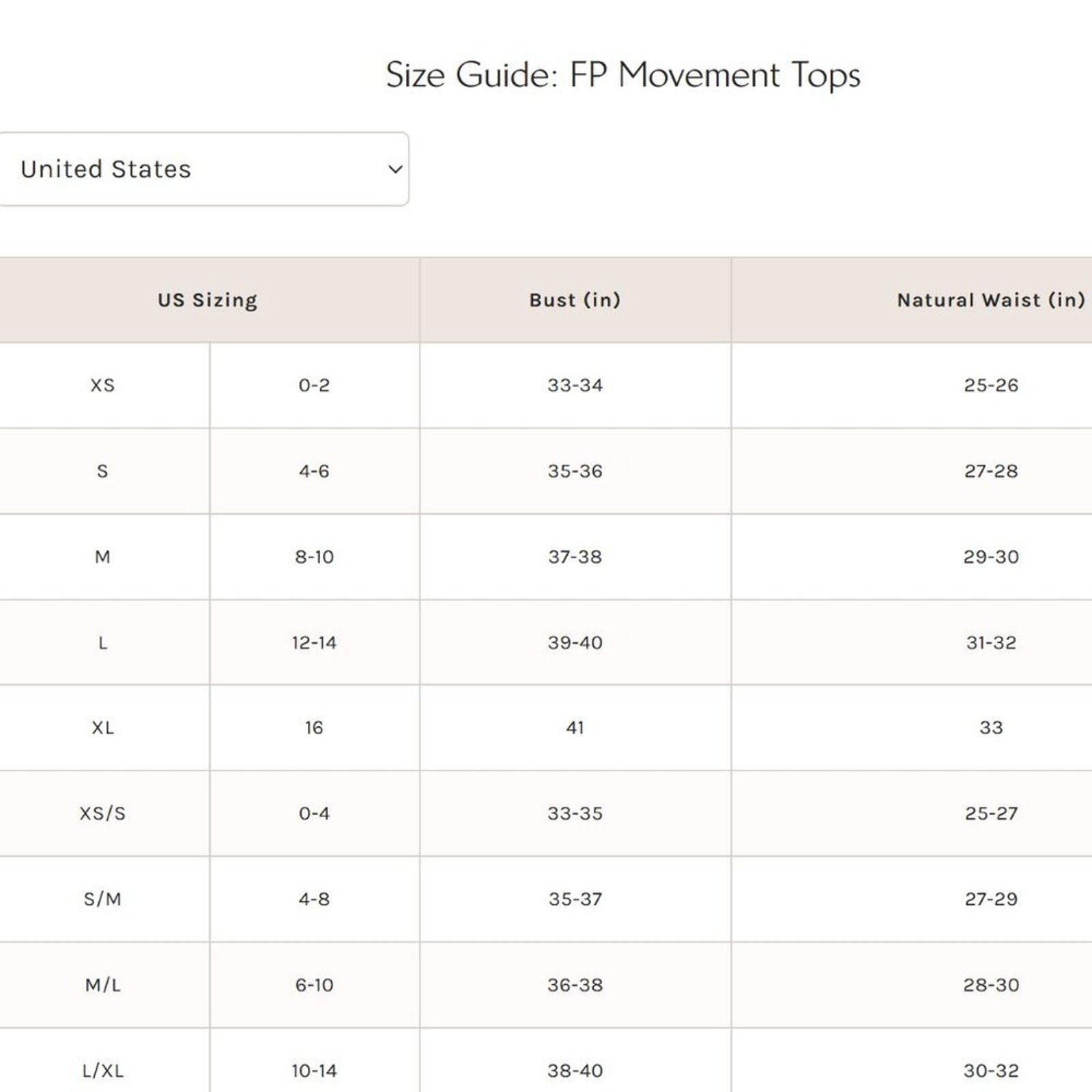Click the Size Guide: FP Movement Tops heading
This screenshot has width=1092, height=1092.
tap(622, 75)
